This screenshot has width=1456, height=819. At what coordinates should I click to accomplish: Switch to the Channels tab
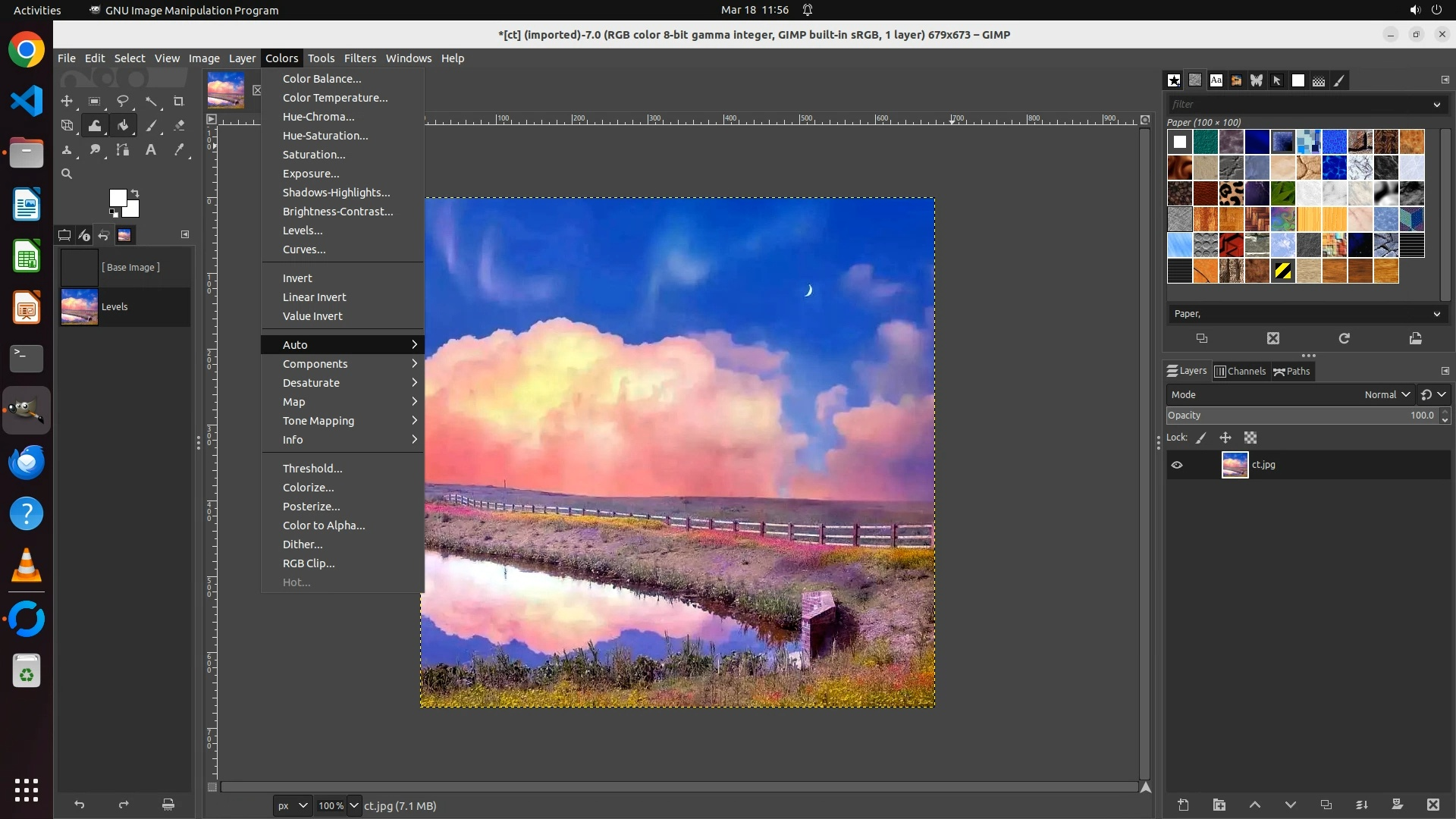point(1241,372)
